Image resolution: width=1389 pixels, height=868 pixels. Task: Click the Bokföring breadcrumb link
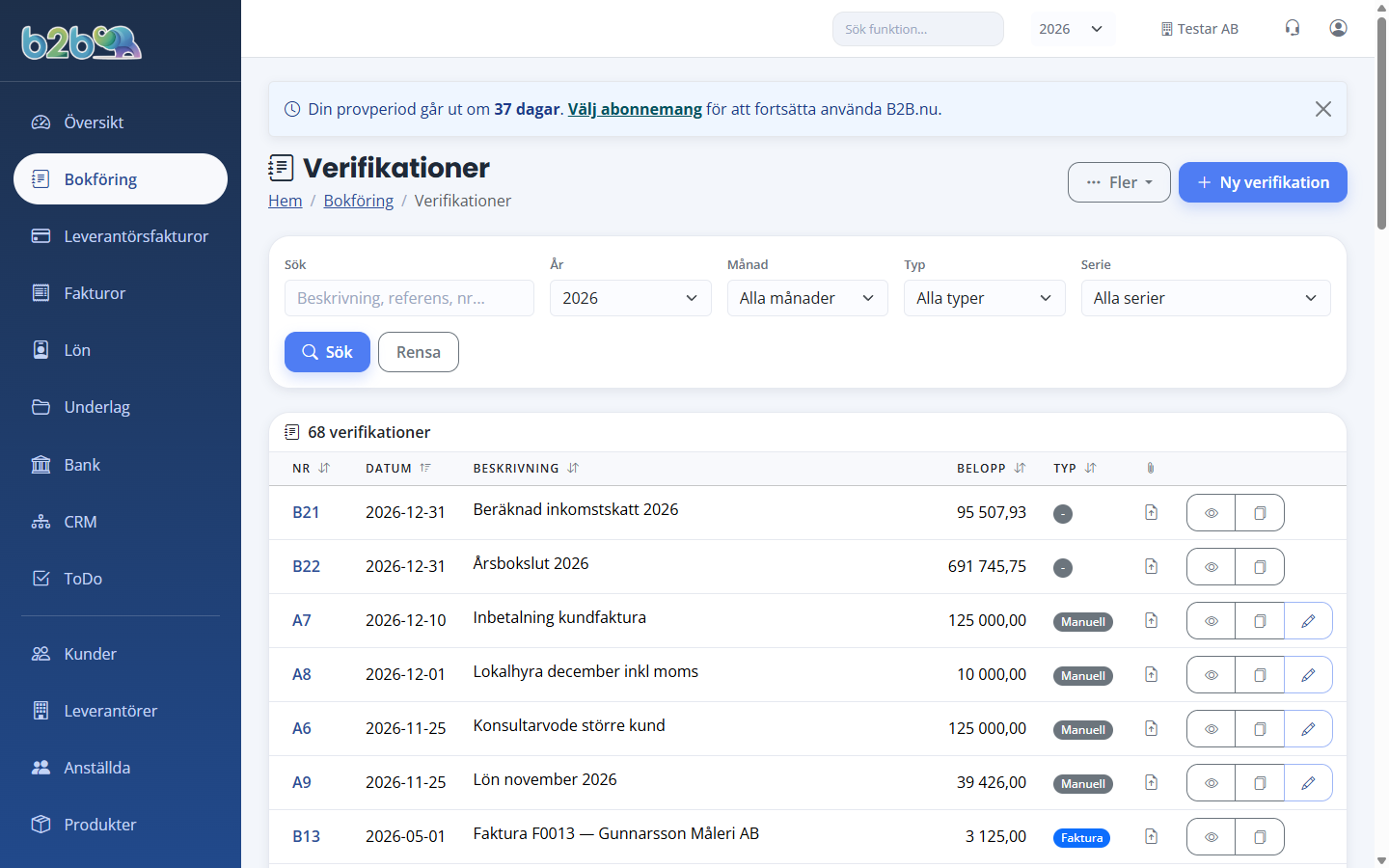(359, 201)
